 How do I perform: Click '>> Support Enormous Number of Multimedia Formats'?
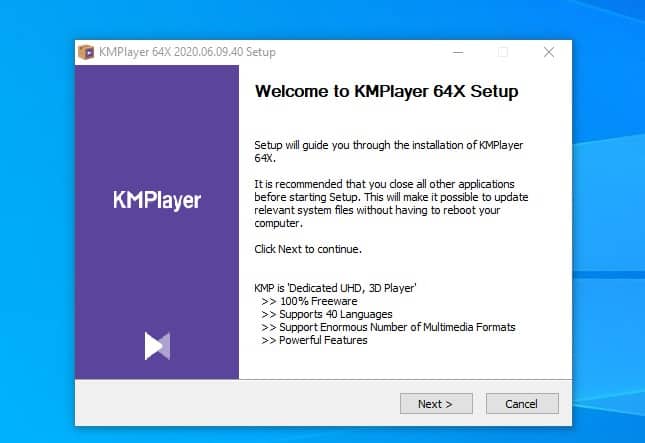[388, 327]
